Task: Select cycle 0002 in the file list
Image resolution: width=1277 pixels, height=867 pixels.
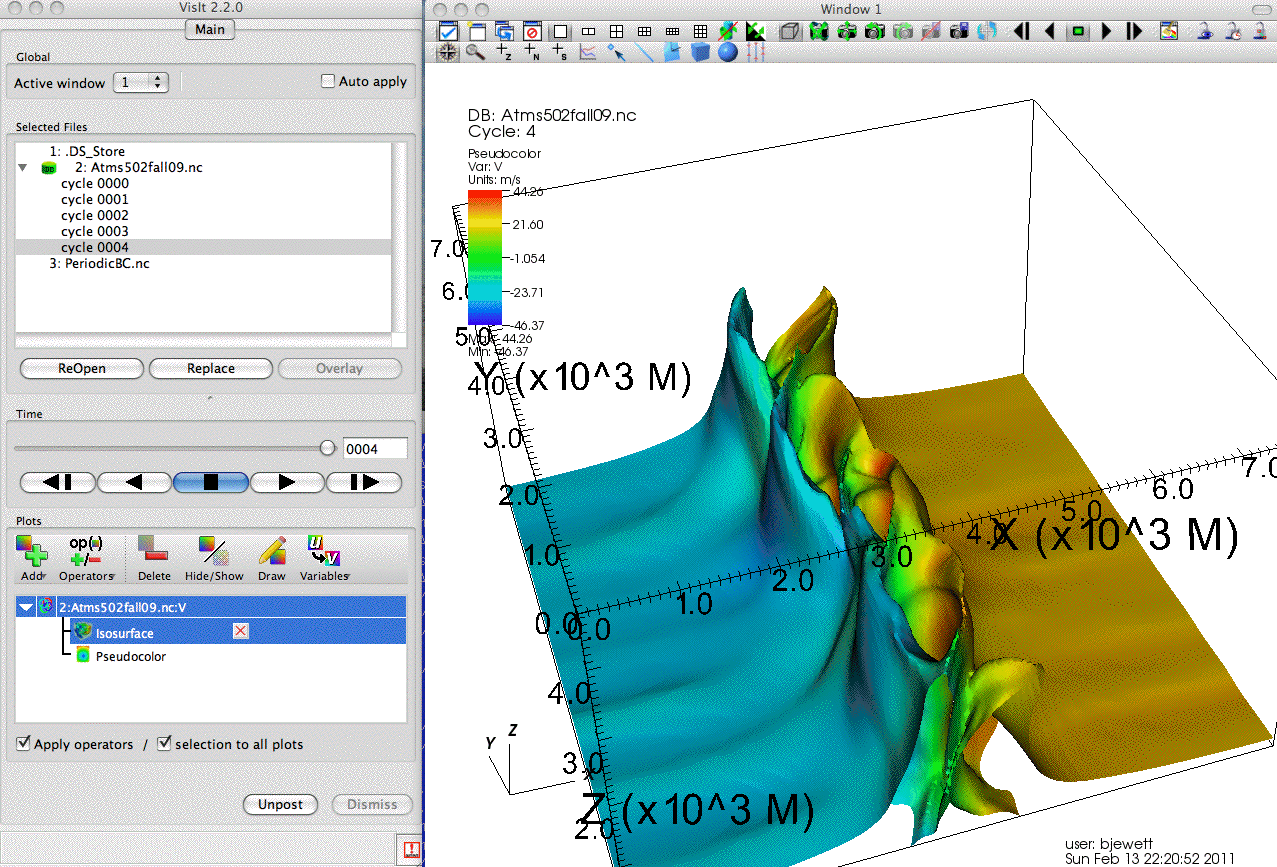Action: coord(95,215)
